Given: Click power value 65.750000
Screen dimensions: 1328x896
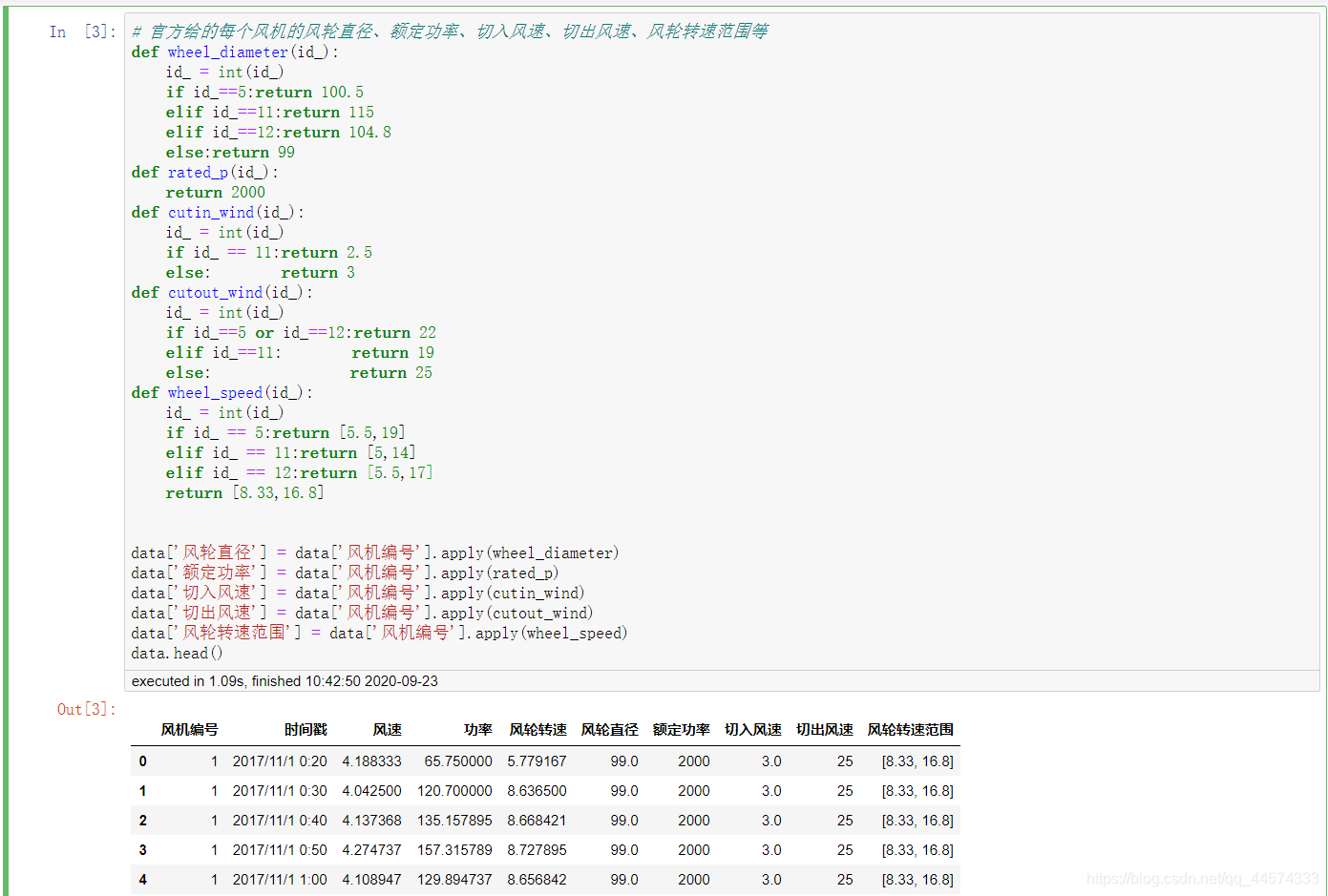Looking at the screenshot, I should coord(458,761).
